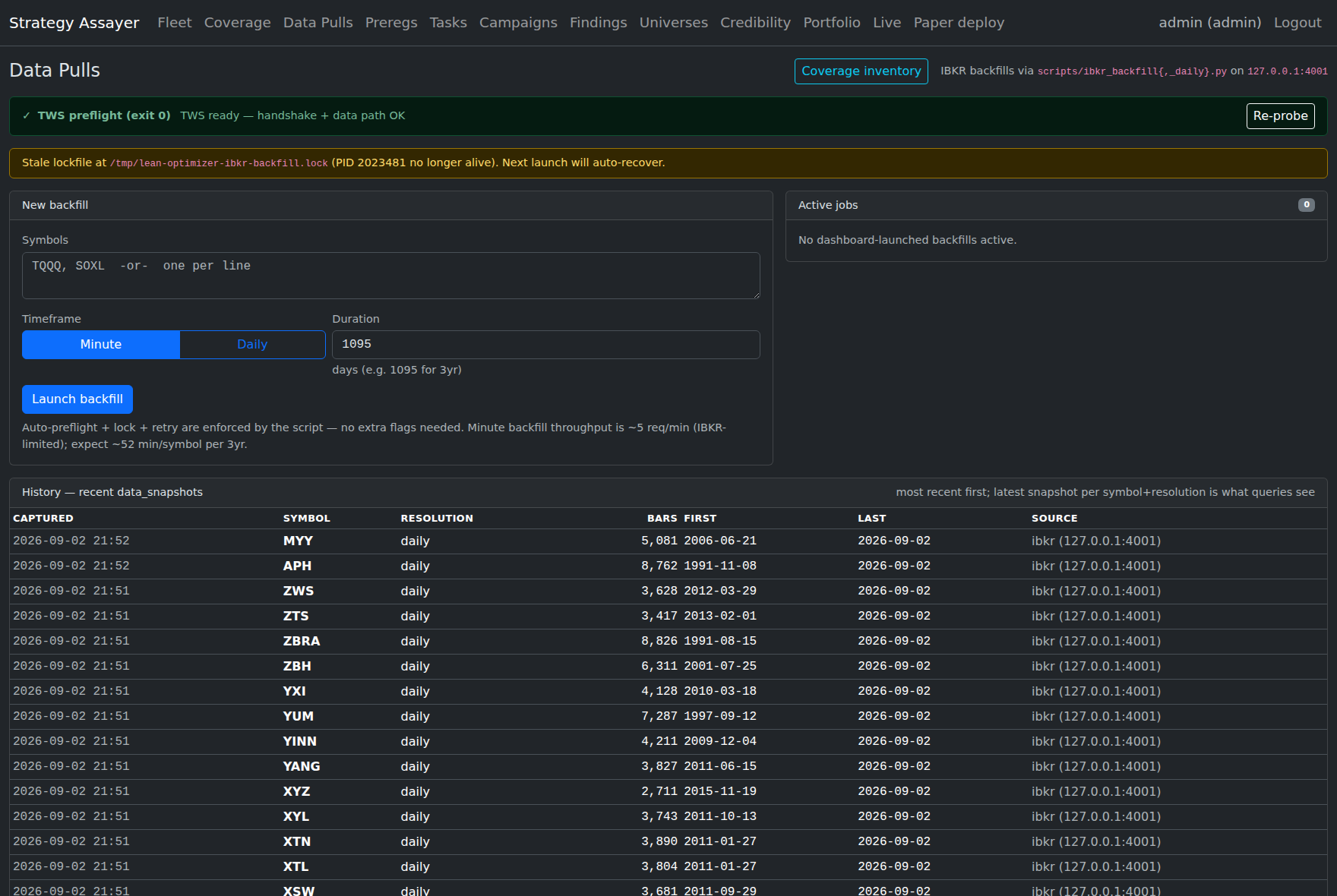This screenshot has width=1337, height=896.
Task: Open the Credibility page
Action: 756,23
